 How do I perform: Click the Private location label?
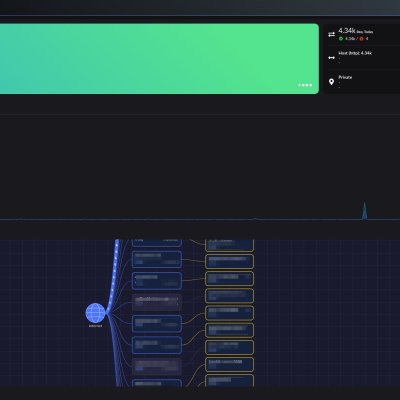pyautogui.click(x=345, y=77)
